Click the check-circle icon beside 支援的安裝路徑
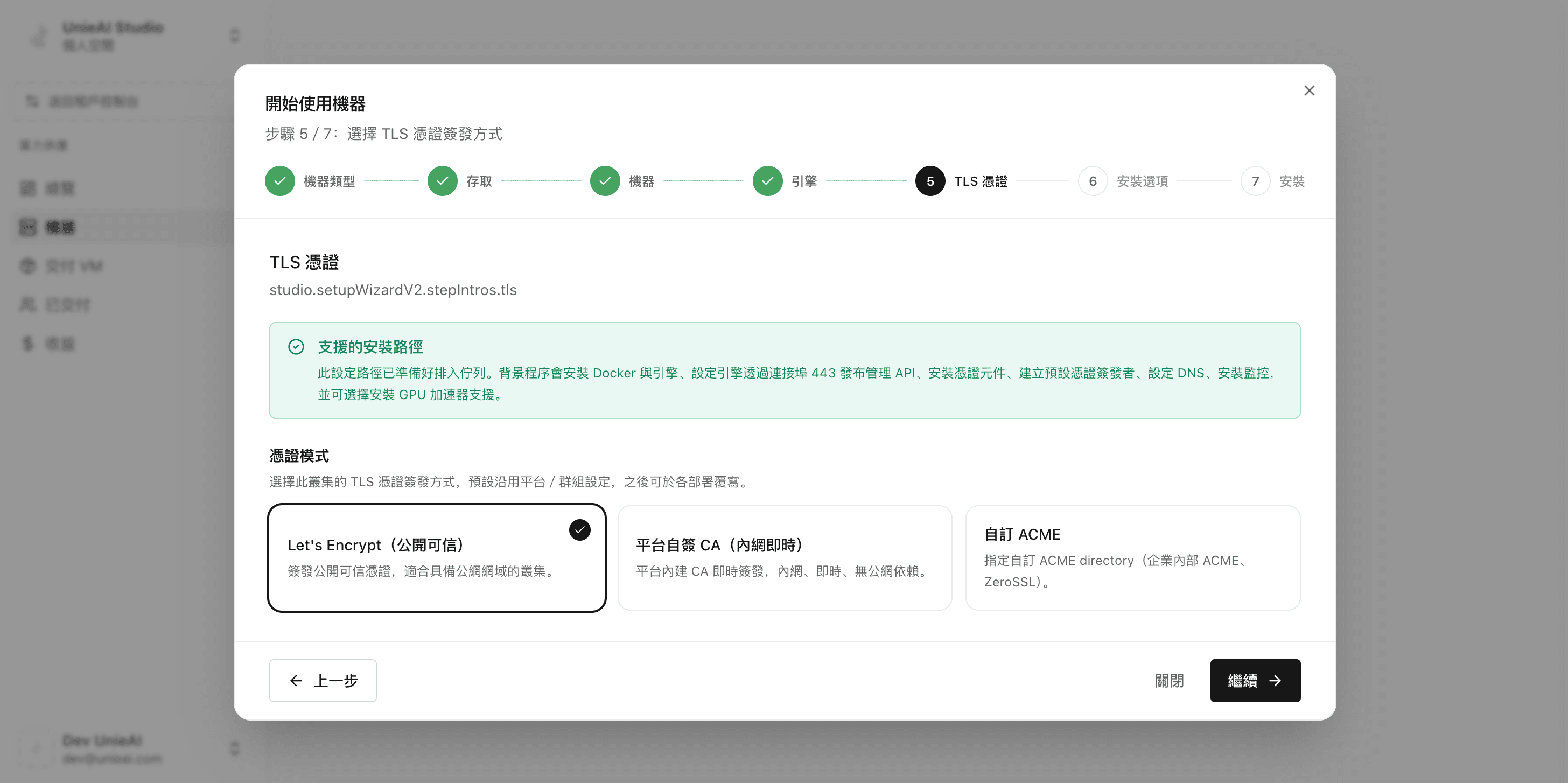 (296, 347)
